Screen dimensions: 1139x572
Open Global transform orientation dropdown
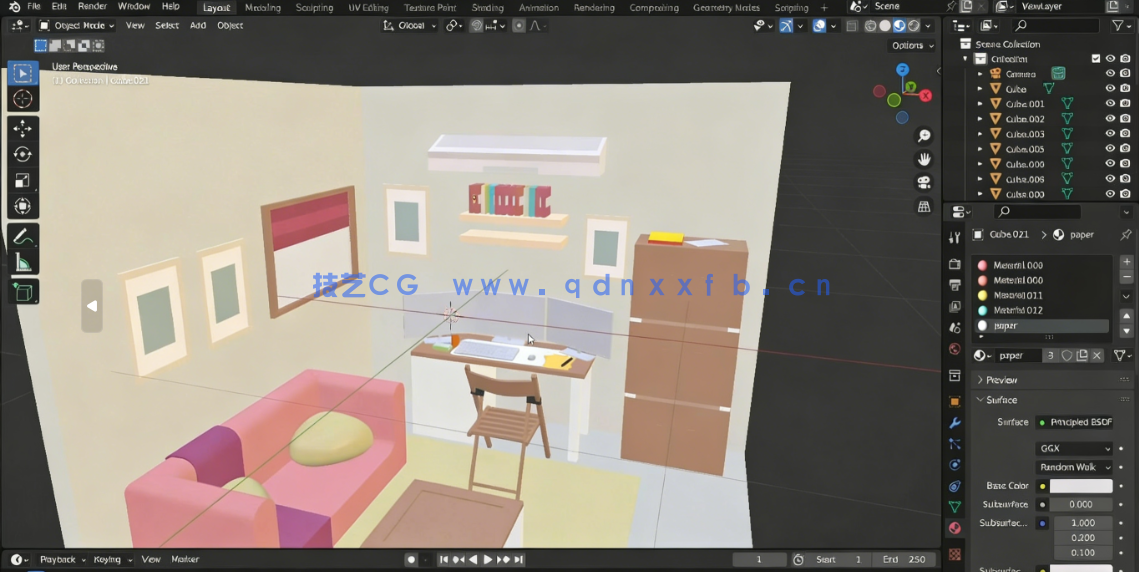click(410, 25)
